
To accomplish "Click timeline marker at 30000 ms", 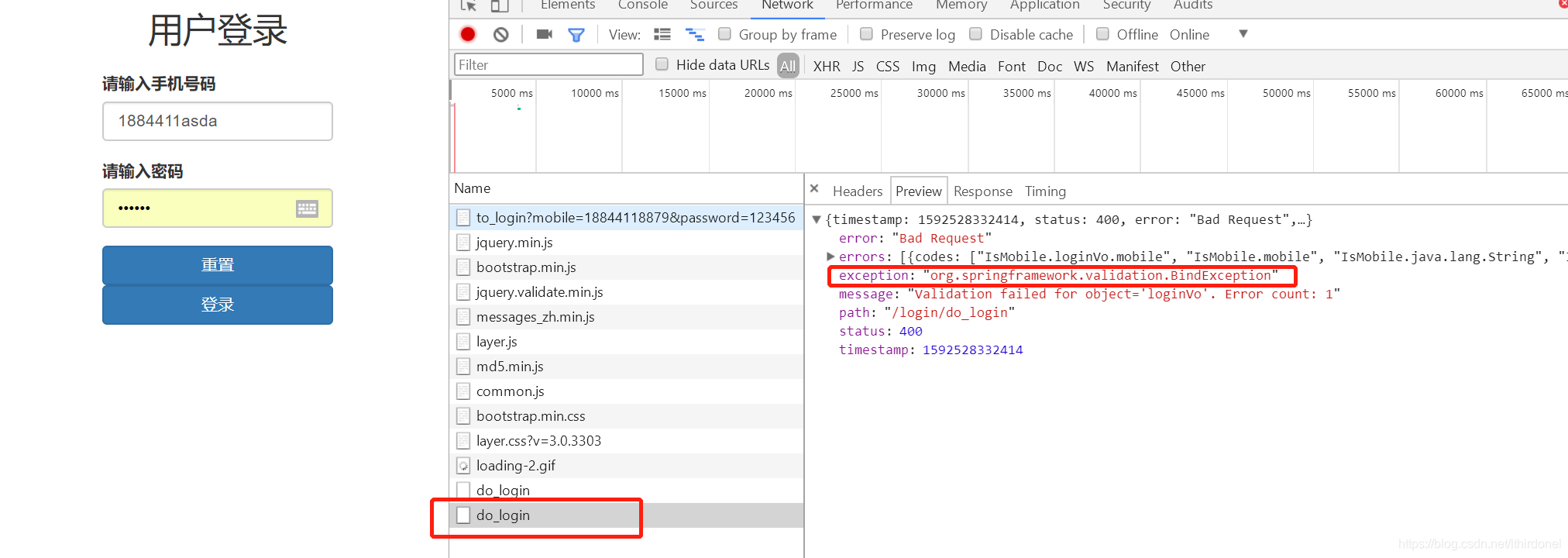I will coord(940,93).
